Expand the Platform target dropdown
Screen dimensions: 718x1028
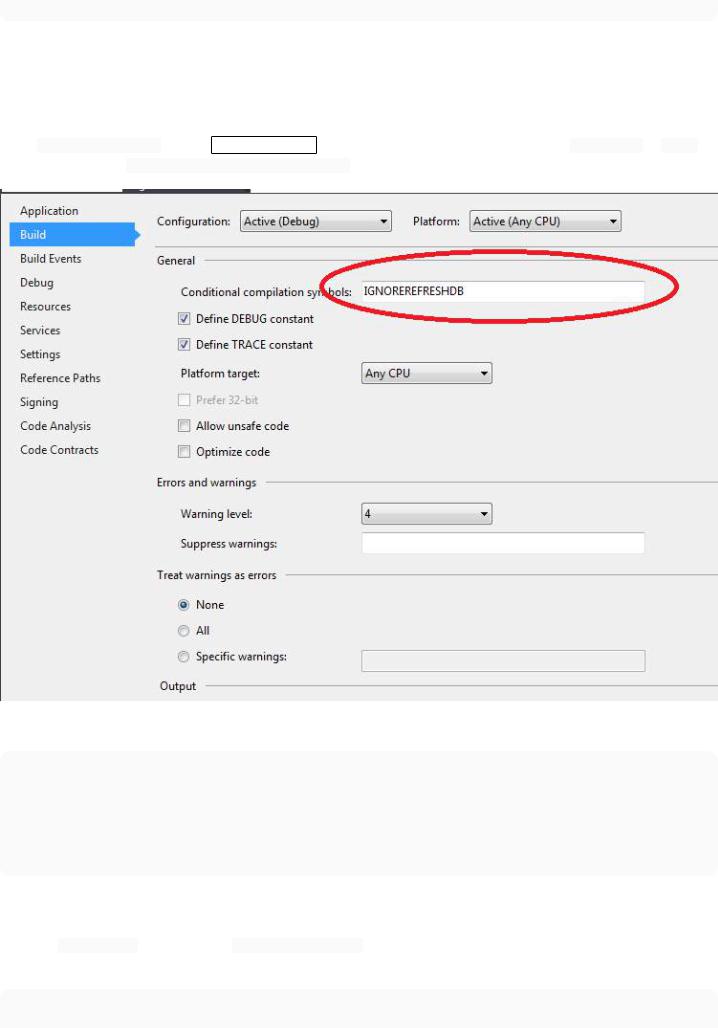(x=426, y=373)
